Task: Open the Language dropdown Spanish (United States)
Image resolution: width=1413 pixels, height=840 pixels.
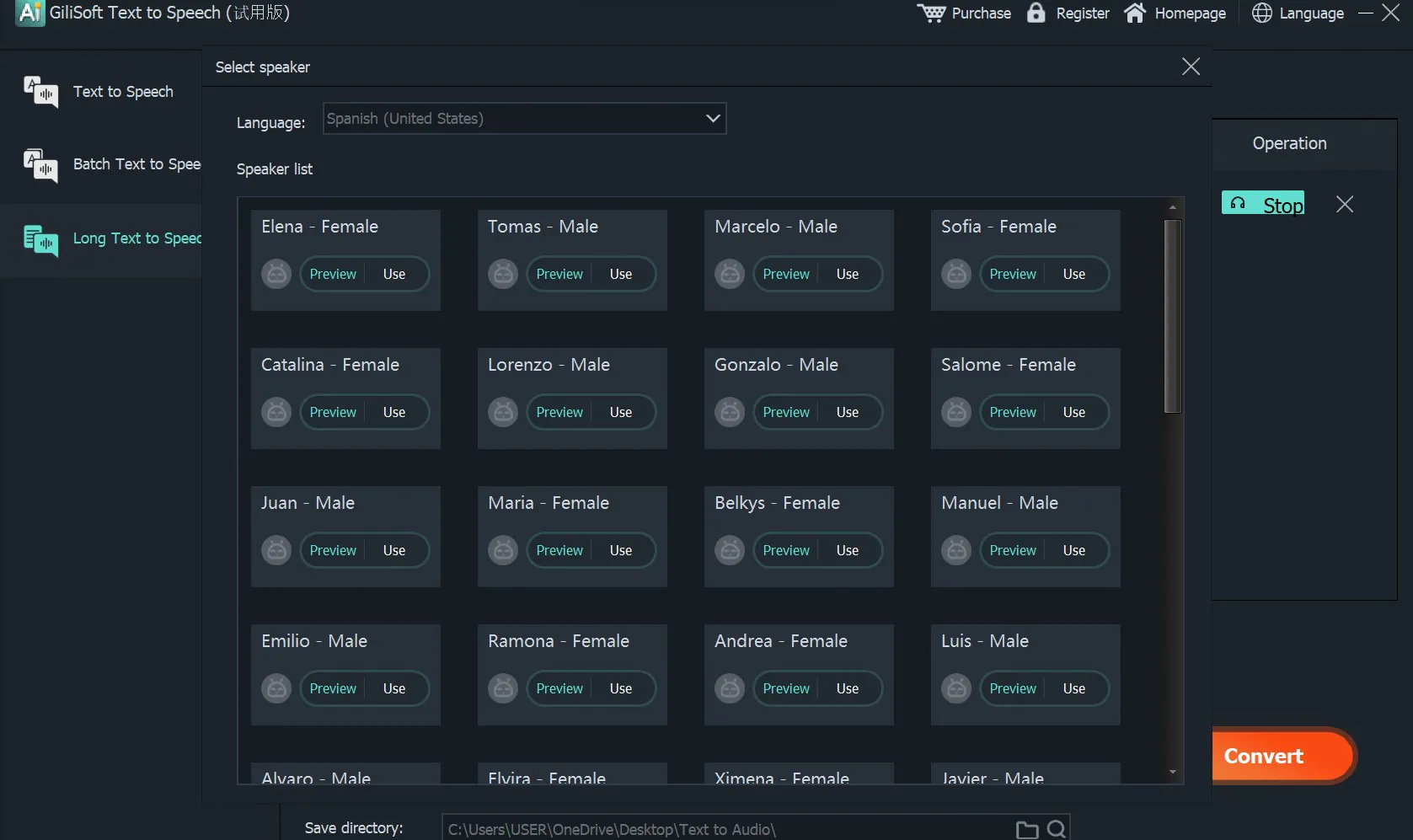Action: pos(524,119)
